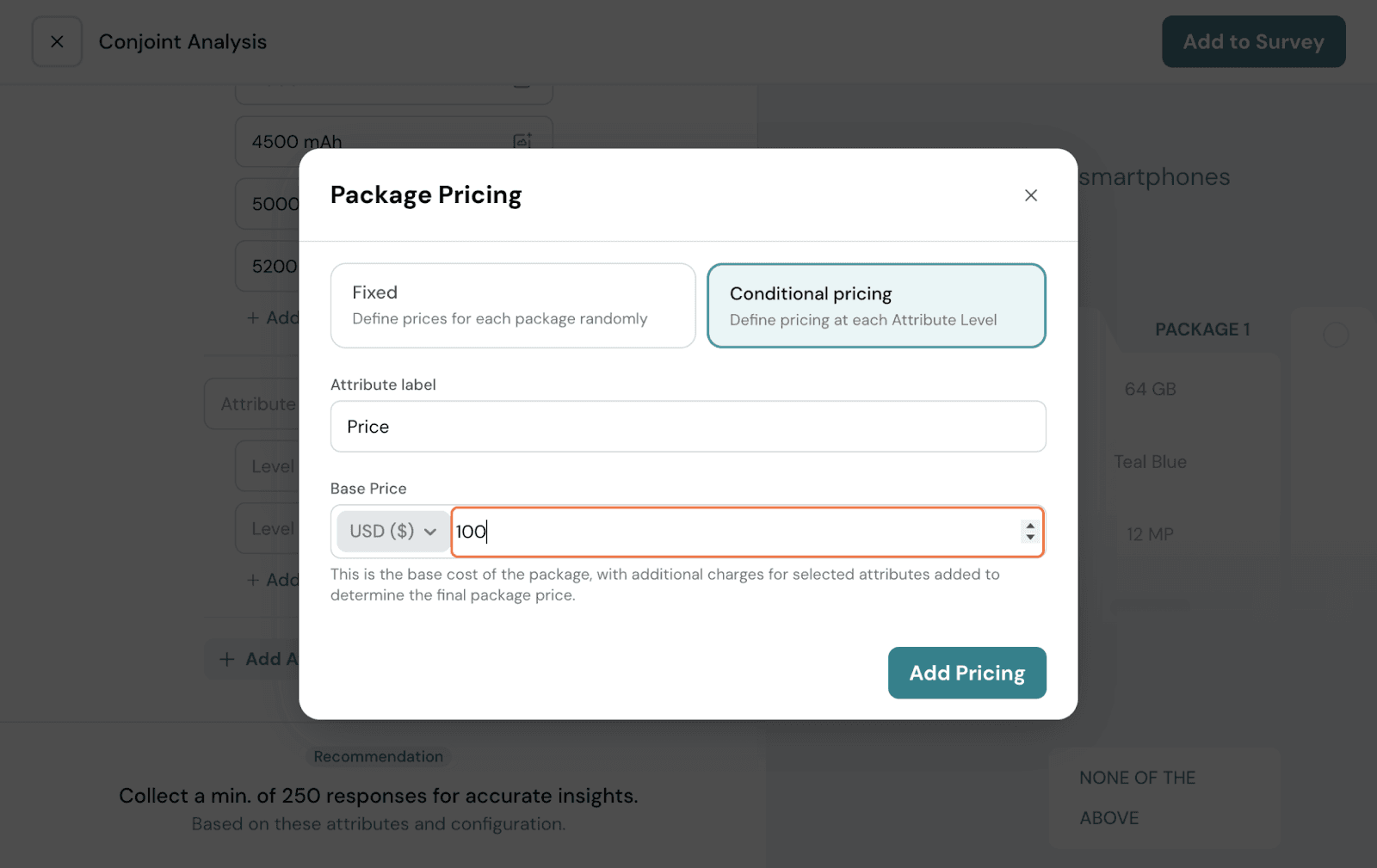Click + Add under the 5200 level
Screen dimensions: 1377x868
(273, 317)
